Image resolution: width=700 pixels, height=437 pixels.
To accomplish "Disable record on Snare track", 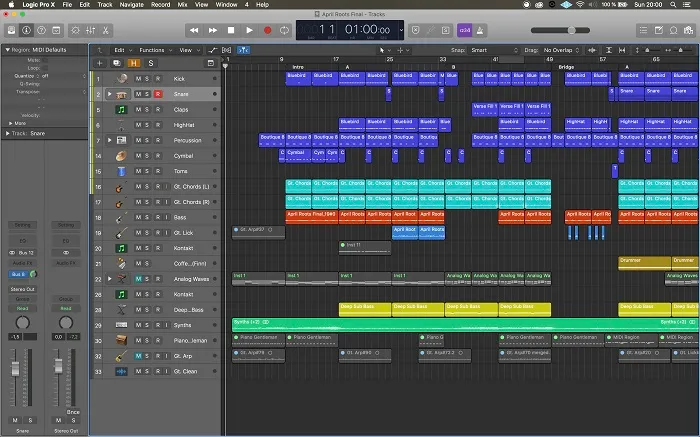I will pos(158,94).
